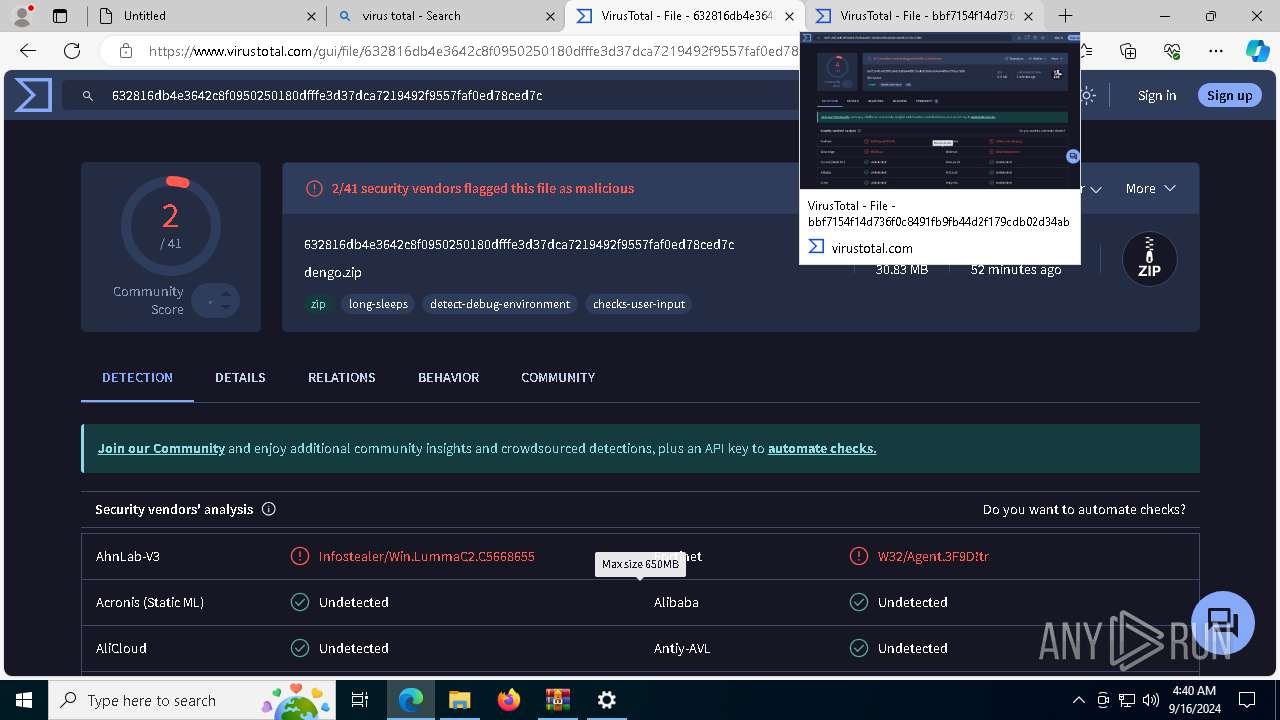This screenshot has height=720, width=1280.
Task: Click Do you want to automate checks?
Action: (x=1084, y=510)
